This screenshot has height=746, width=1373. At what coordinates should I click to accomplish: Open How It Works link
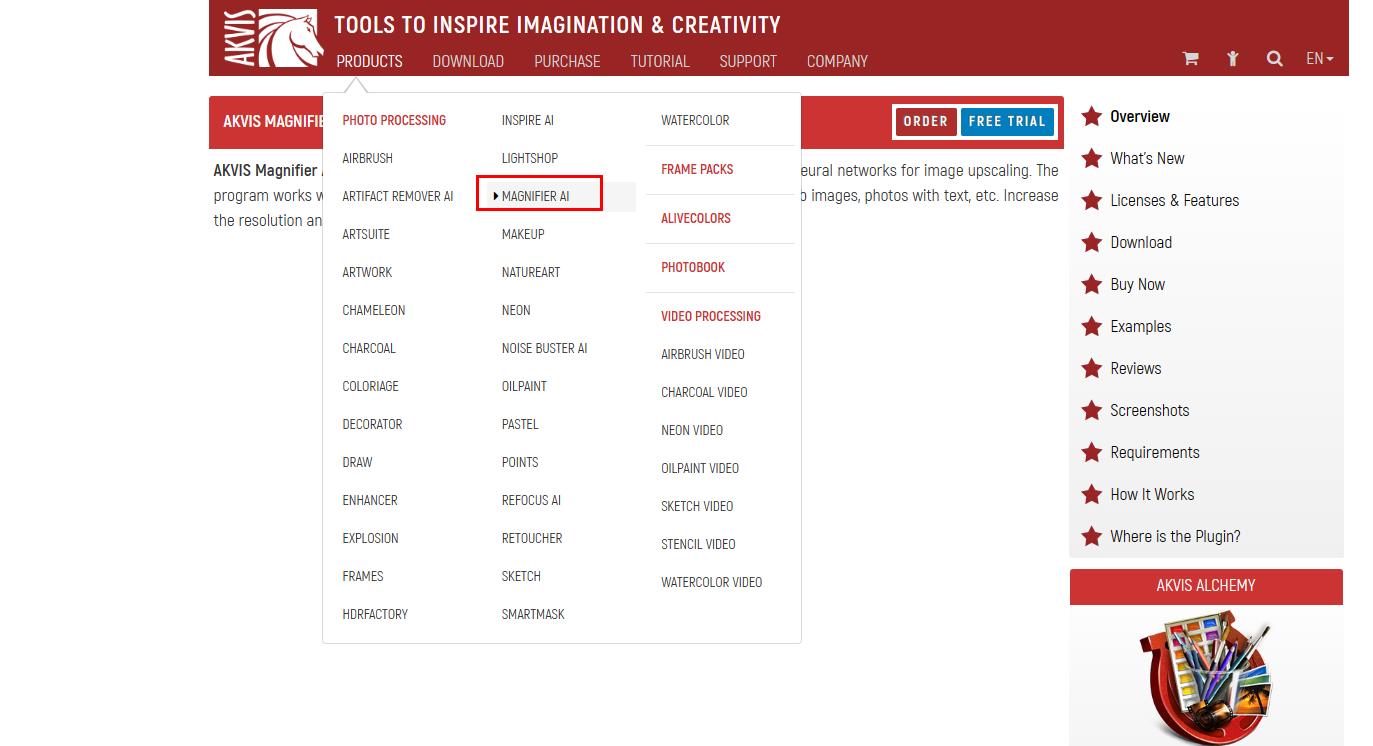[1152, 494]
